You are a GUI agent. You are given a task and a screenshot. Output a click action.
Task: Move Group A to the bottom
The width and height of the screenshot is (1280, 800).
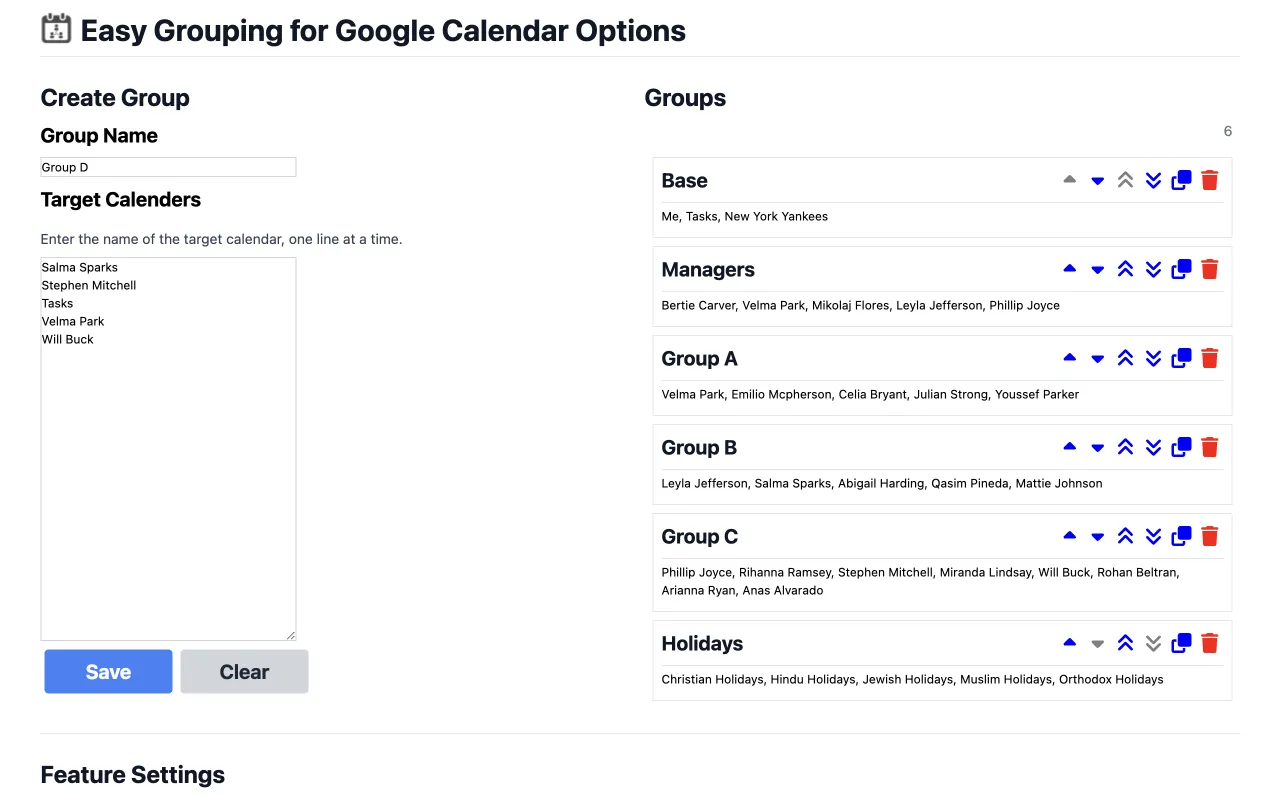1153,358
